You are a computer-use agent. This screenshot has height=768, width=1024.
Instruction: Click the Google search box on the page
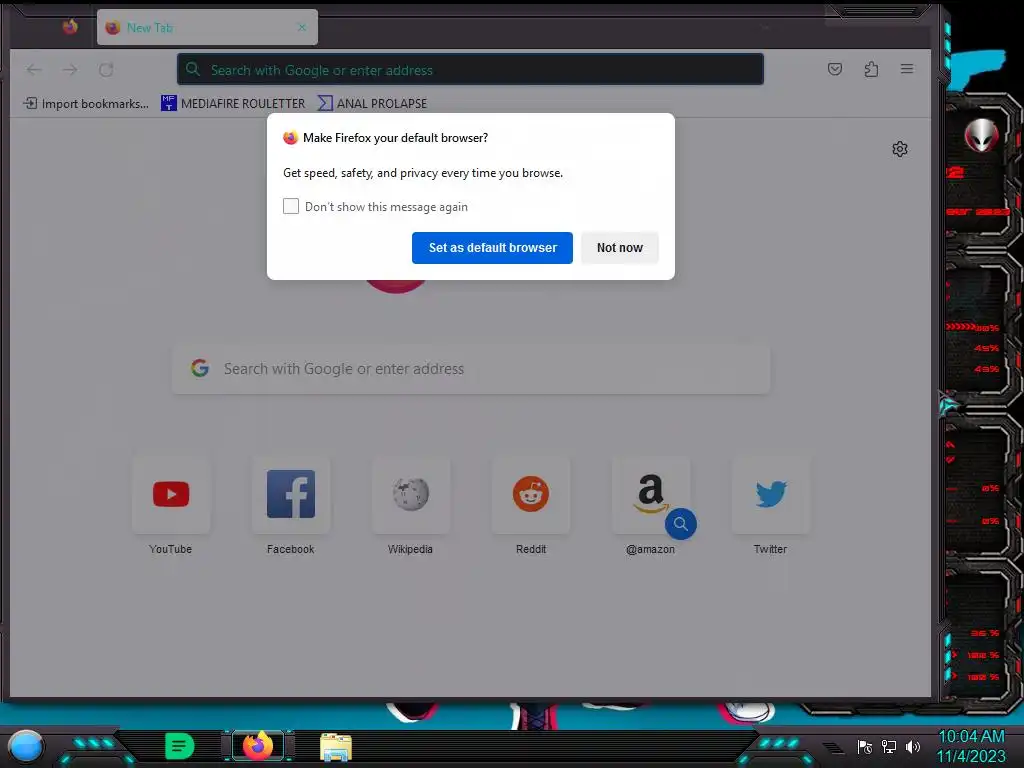point(471,368)
